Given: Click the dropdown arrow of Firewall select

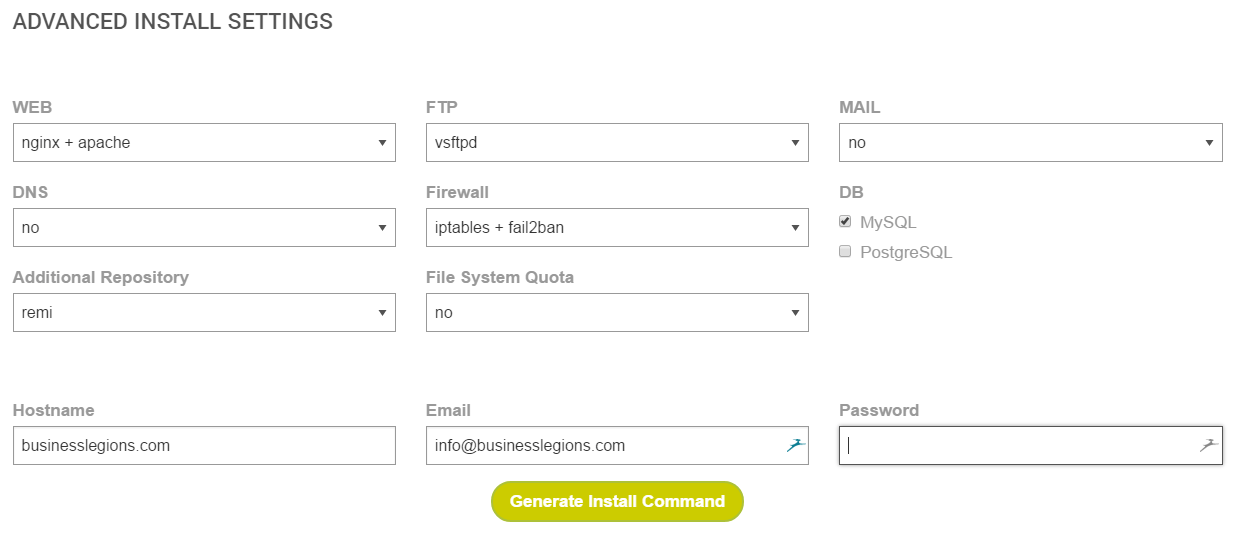Looking at the screenshot, I should tap(795, 228).
